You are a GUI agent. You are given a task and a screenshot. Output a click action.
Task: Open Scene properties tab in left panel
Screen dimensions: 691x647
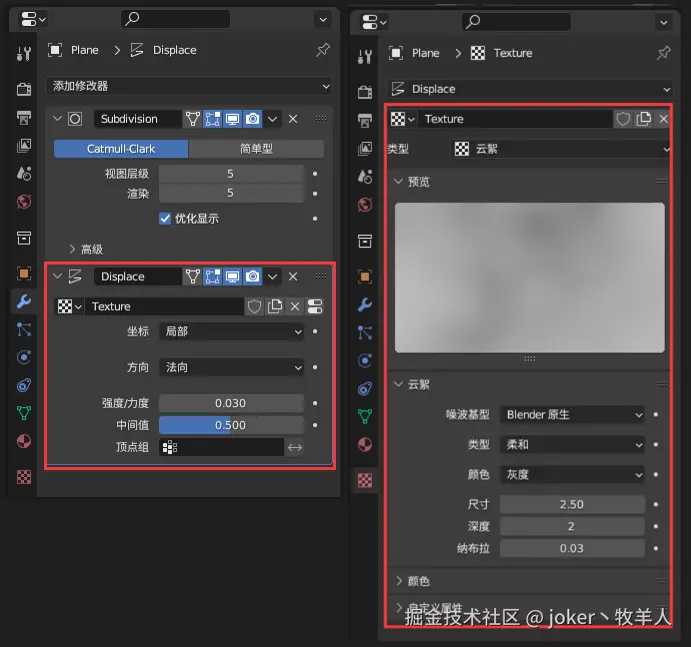[24, 174]
